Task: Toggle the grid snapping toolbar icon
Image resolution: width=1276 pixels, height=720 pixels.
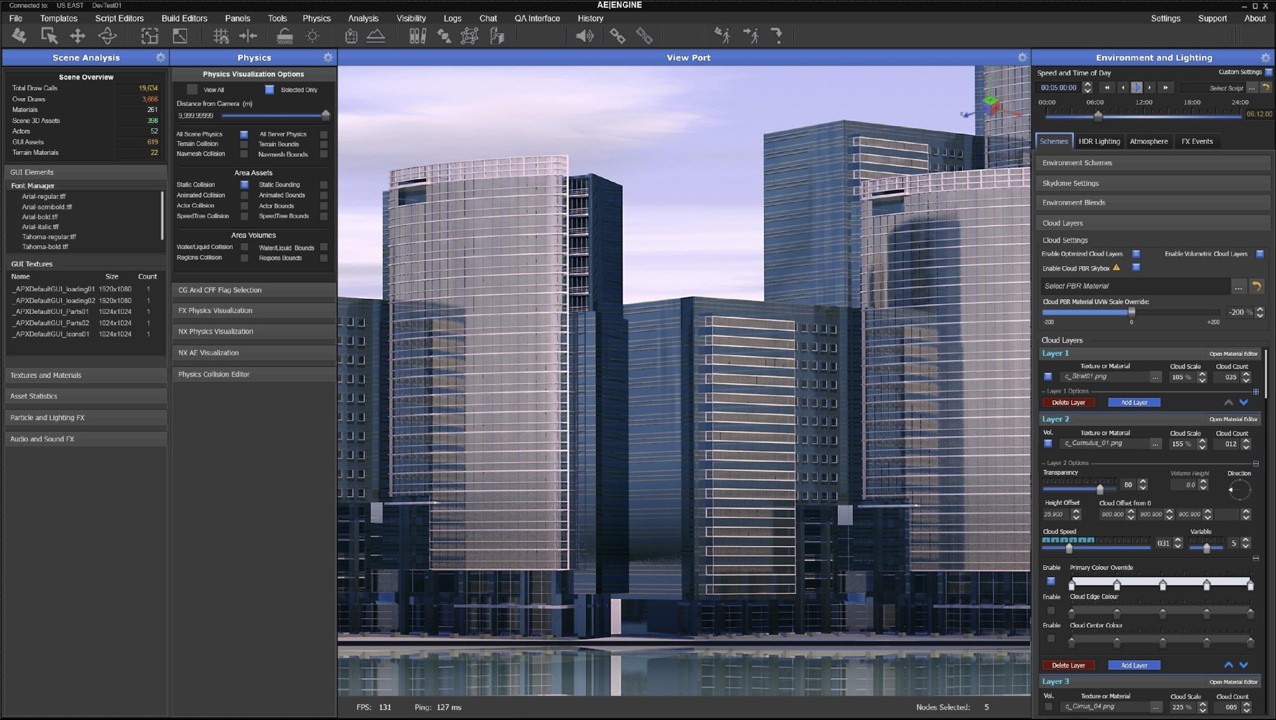Action: click(x=221, y=36)
